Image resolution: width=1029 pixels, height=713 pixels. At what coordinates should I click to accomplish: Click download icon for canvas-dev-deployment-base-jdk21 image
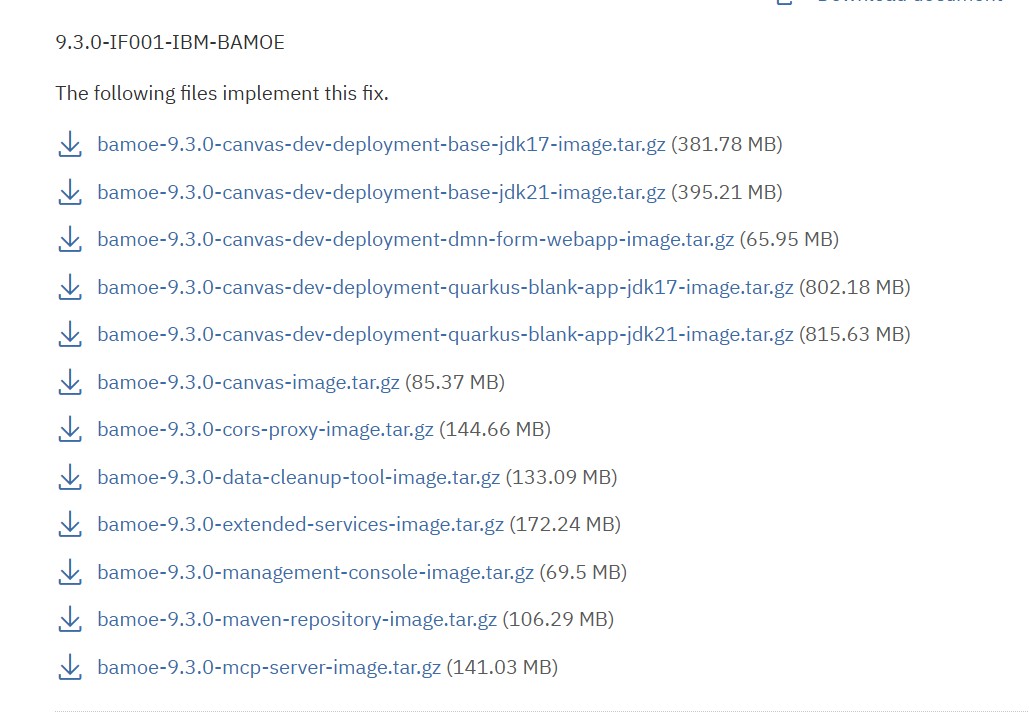70,192
